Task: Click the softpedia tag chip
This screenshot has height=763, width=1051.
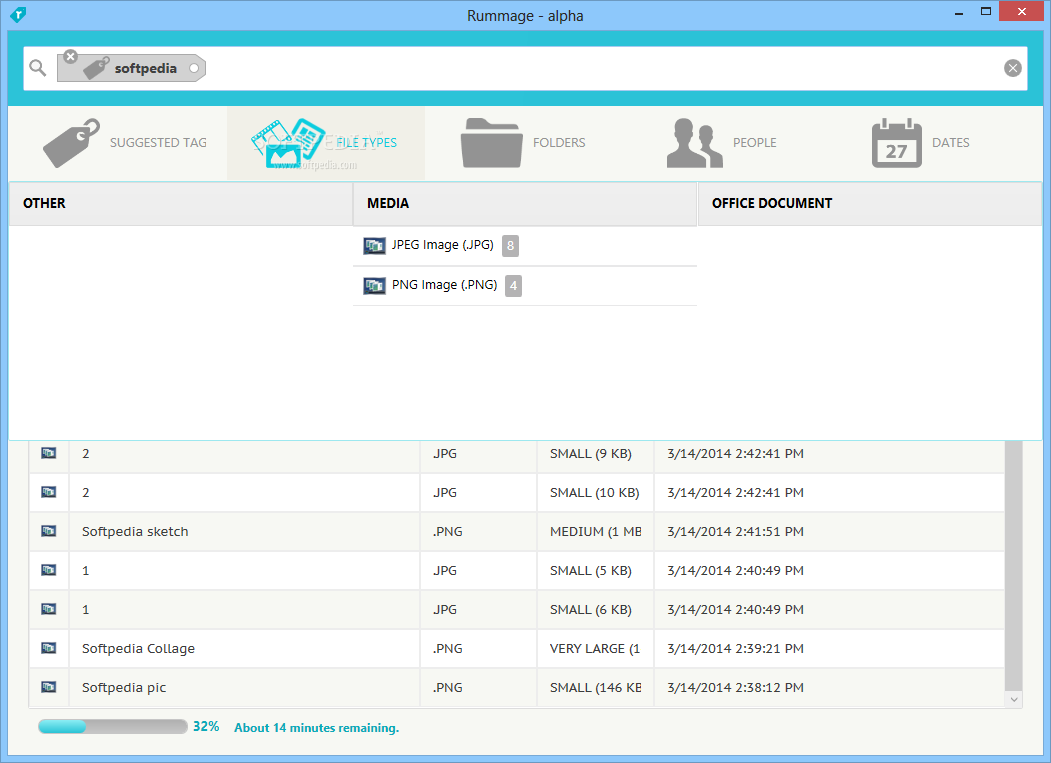Action: (x=131, y=68)
